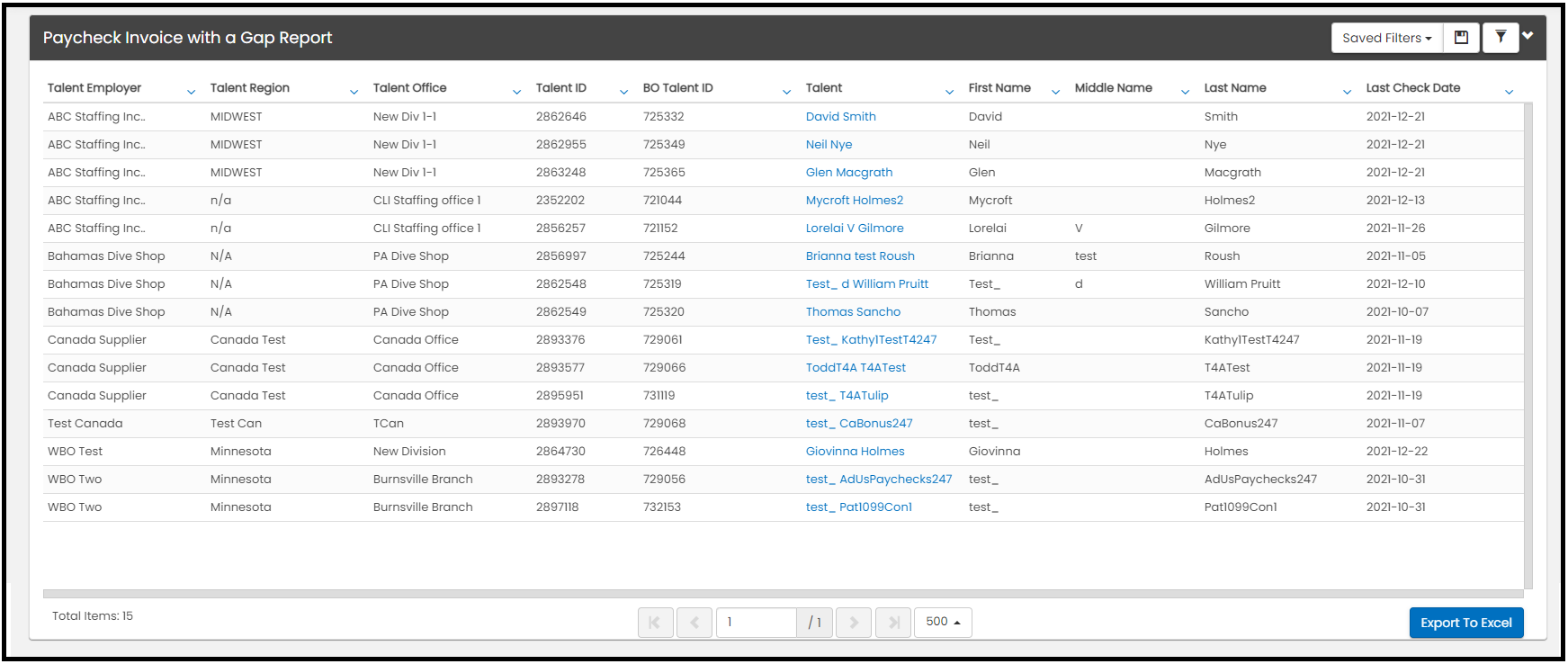This screenshot has height=664, width=1568.
Task: Open the 500 page-size dropdown
Action: [x=943, y=622]
